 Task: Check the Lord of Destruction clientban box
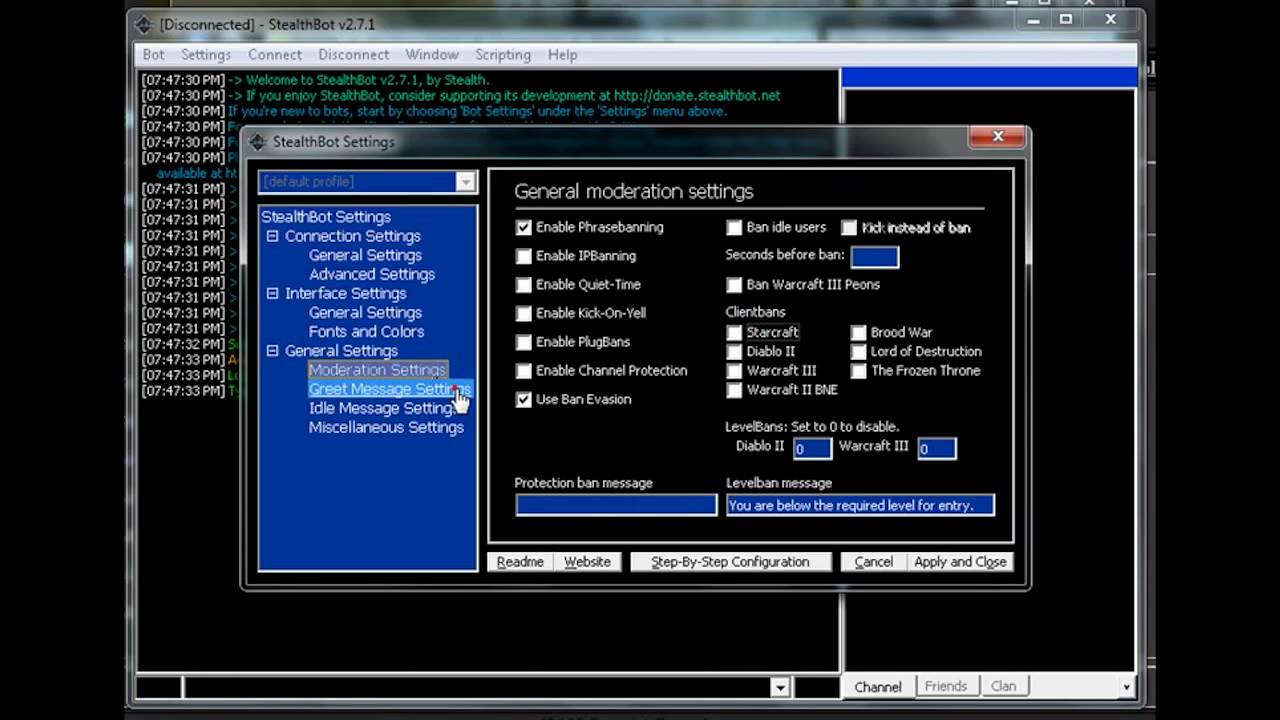point(859,352)
